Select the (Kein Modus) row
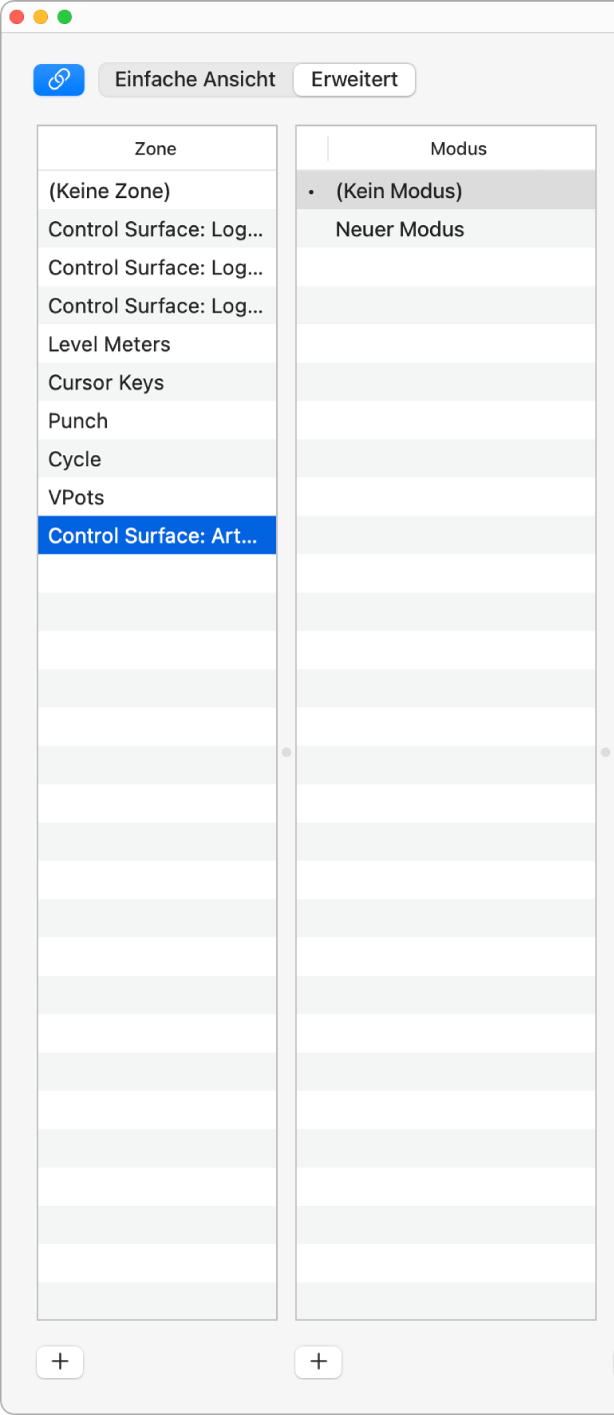 point(399,191)
